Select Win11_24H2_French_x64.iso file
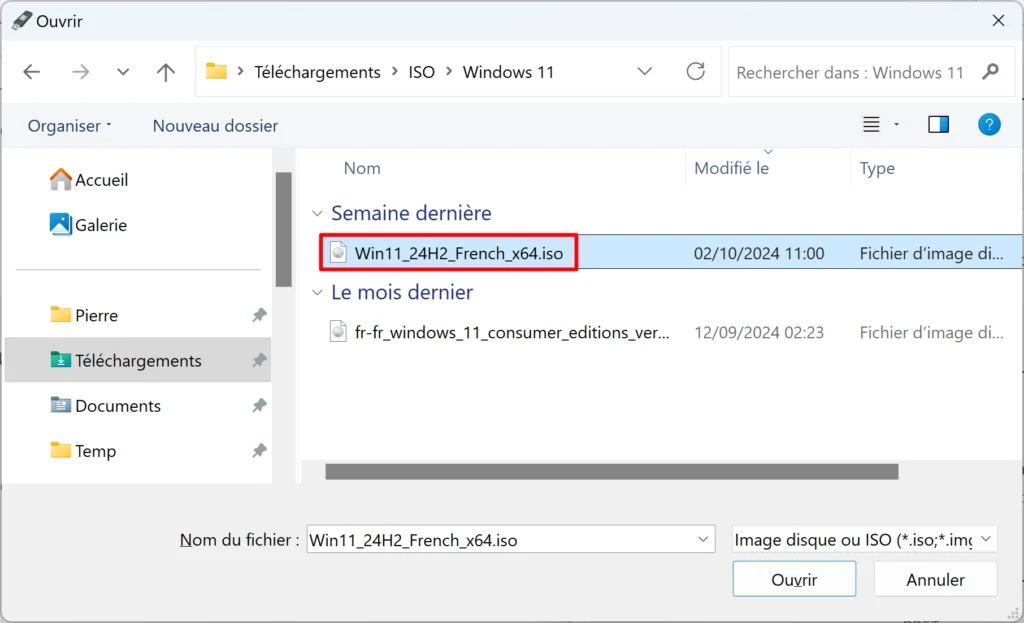This screenshot has width=1024, height=623. 458,253
